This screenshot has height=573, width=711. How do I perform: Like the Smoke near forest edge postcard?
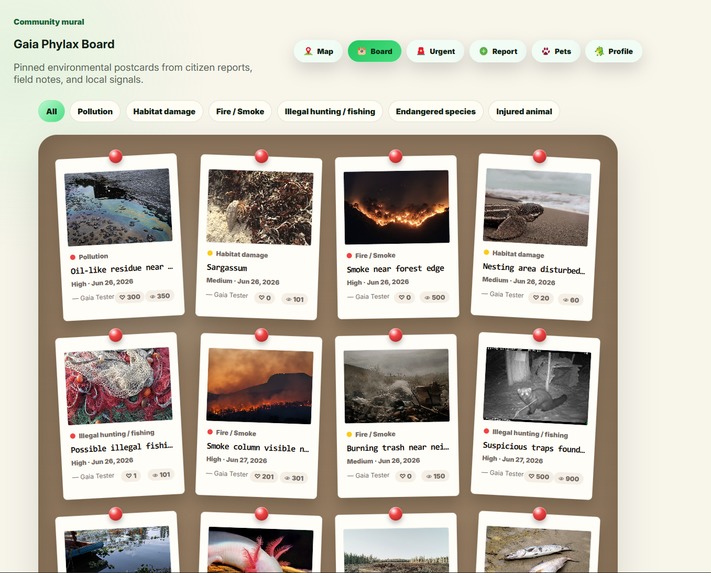point(404,297)
